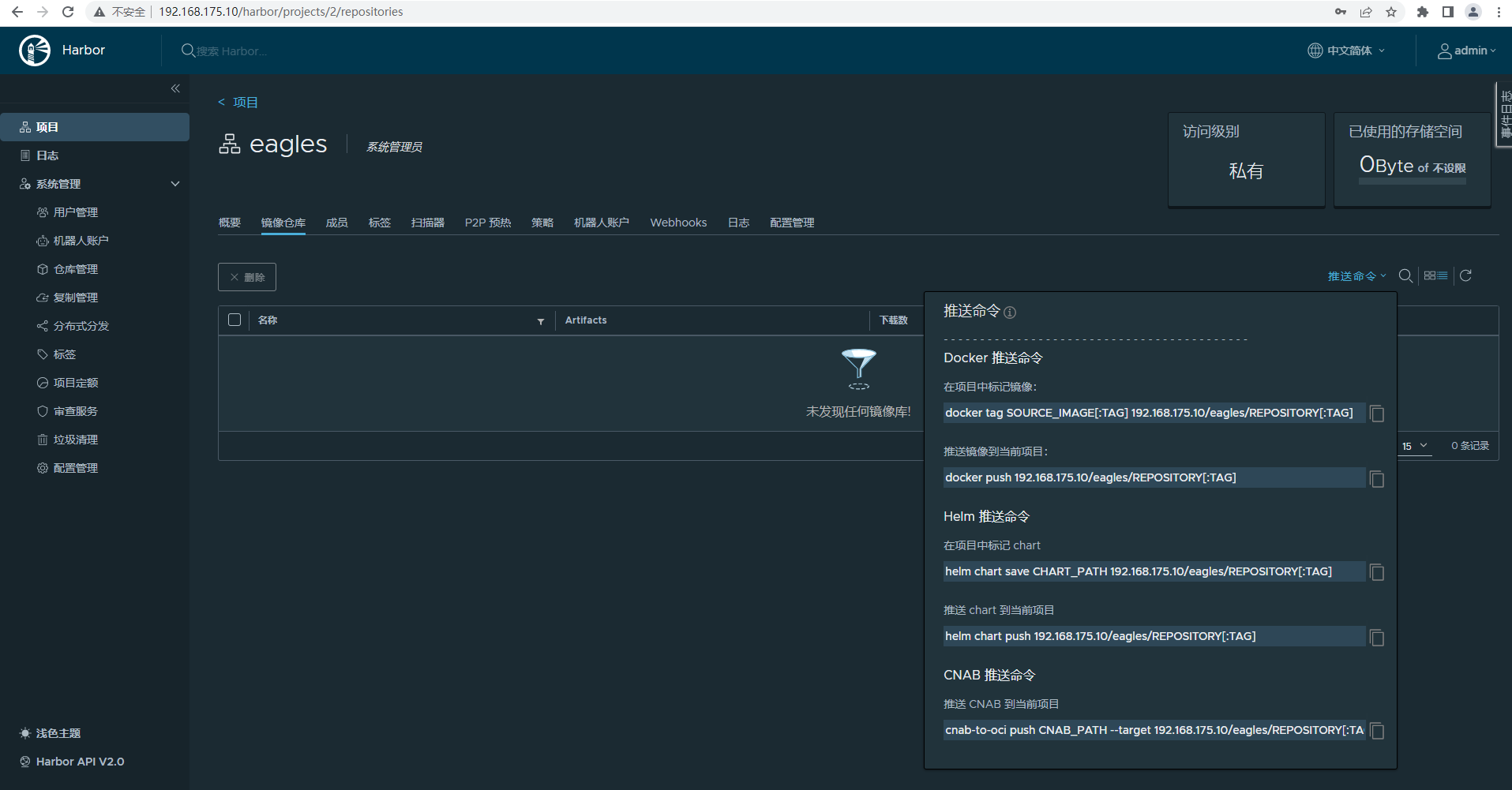Click the 删除 button
The image size is (1512, 790).
[x=247, y=277]
